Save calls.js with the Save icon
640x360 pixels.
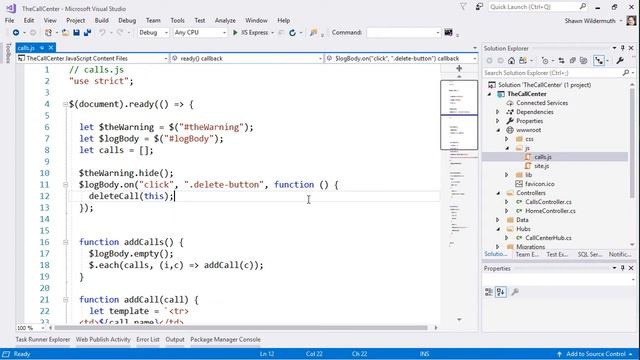point(76,32)
